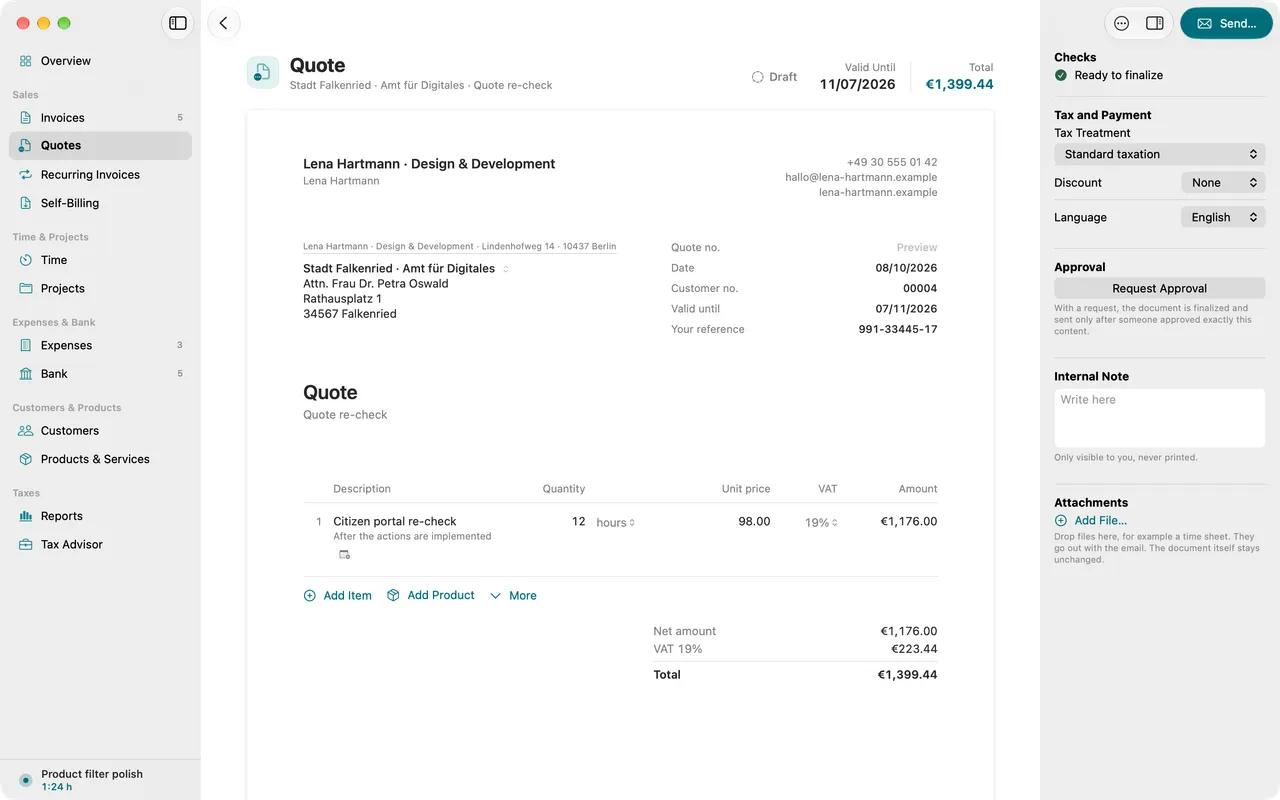Image resolution: width=1280 pixels, height=800 pixels.
Task: Click Request Approval button
Action: tap(1160, 288)
